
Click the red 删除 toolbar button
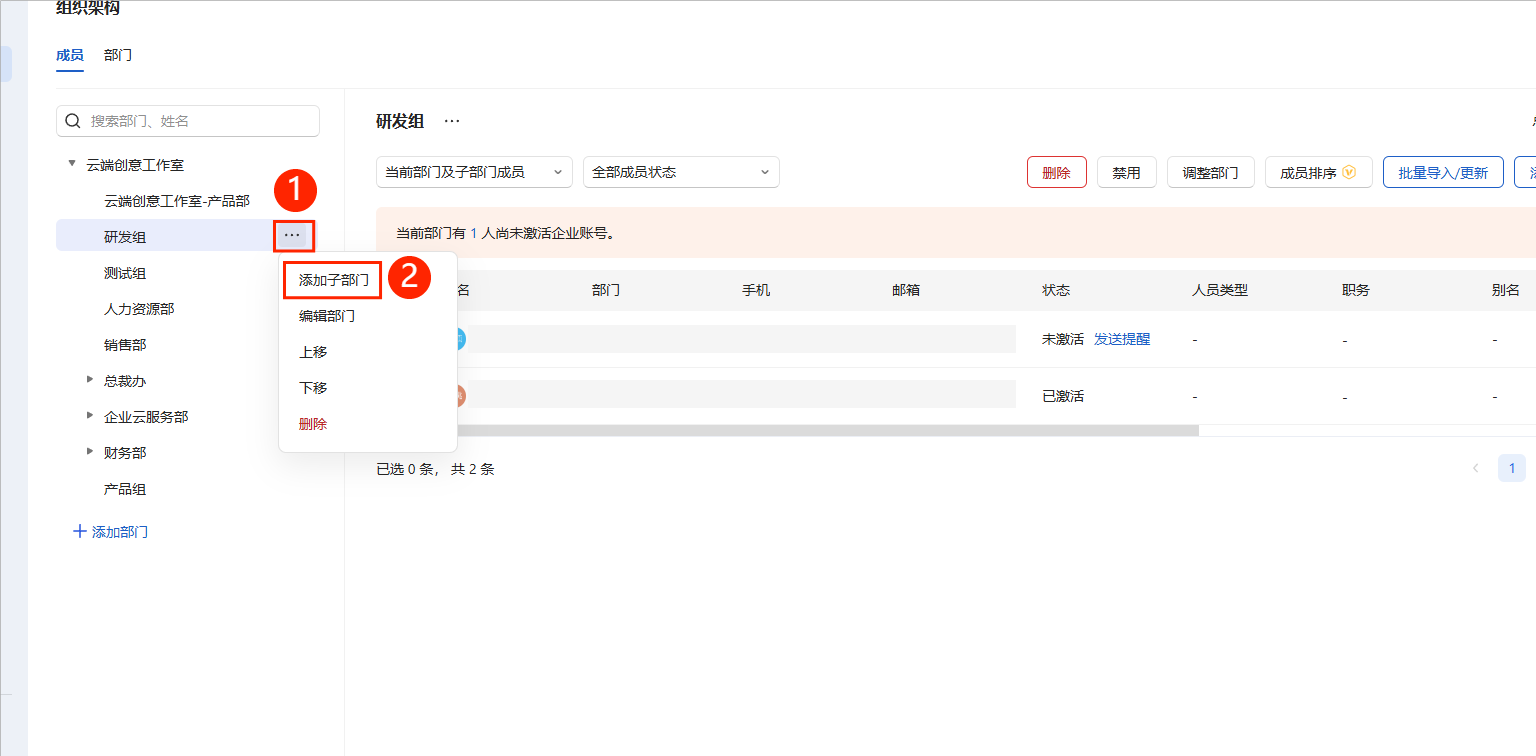tap(1056, 172)
